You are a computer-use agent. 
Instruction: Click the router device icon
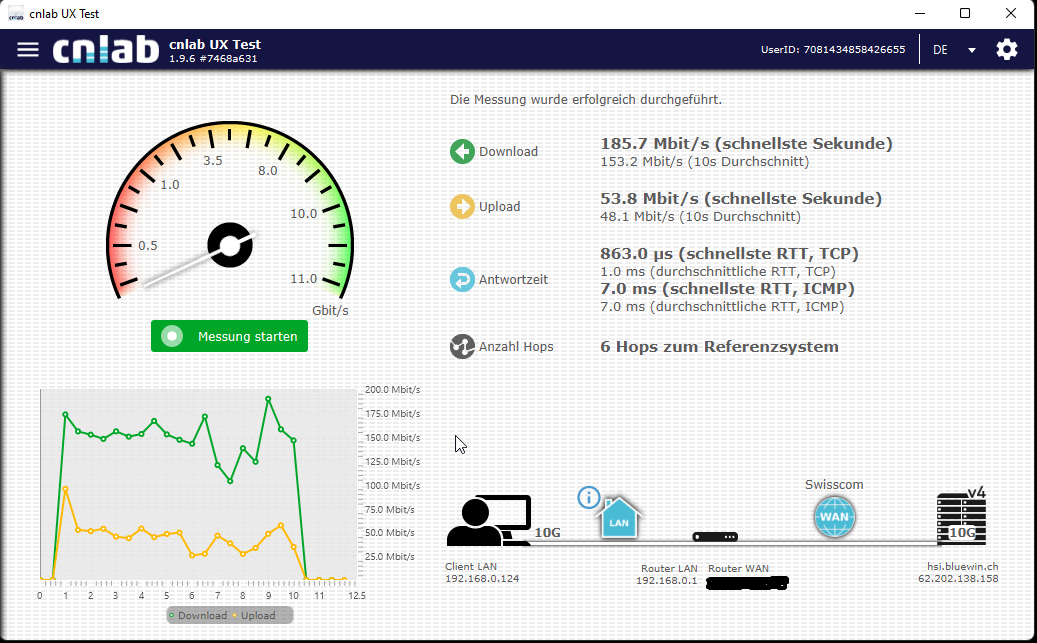coord(715,537)
